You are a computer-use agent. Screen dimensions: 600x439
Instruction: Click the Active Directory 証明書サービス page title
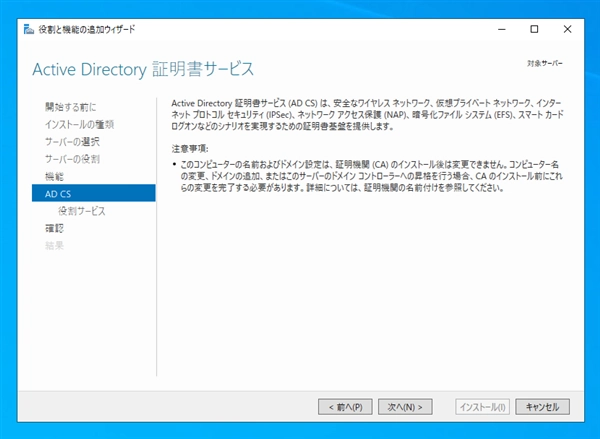[143, 69]
